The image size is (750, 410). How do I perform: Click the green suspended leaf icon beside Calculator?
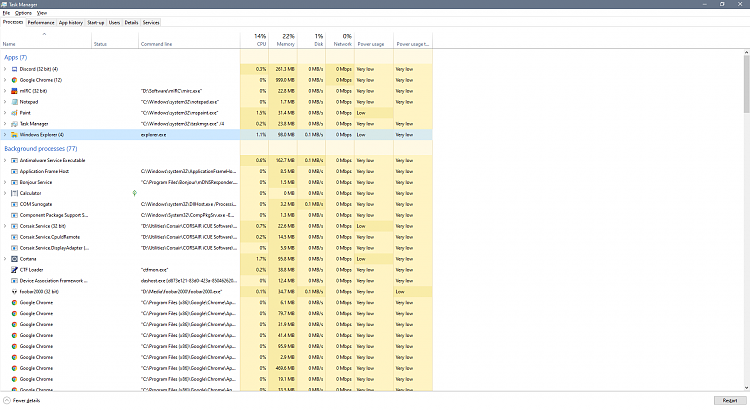pos(134,193)
